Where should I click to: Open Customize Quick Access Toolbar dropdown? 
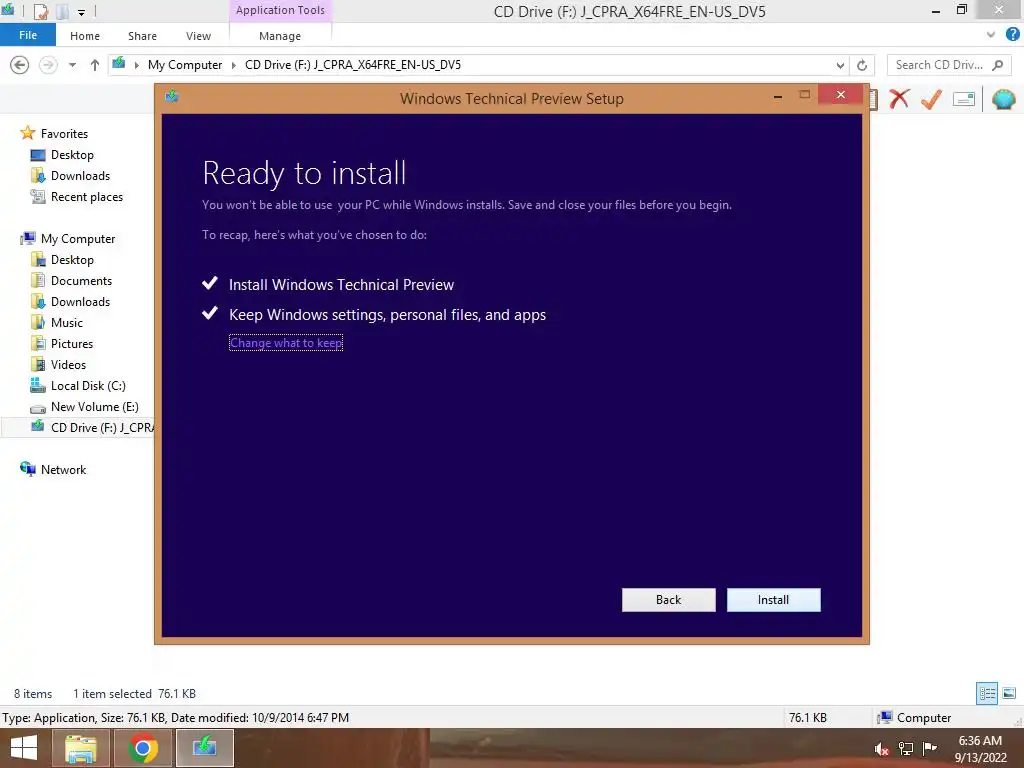point(81,12)
